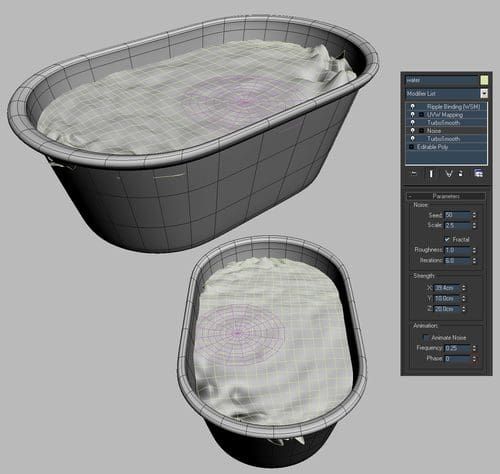The height and width of the screenshot is (474, 500).
Task: Click the Scale value field
Action: 457,225
